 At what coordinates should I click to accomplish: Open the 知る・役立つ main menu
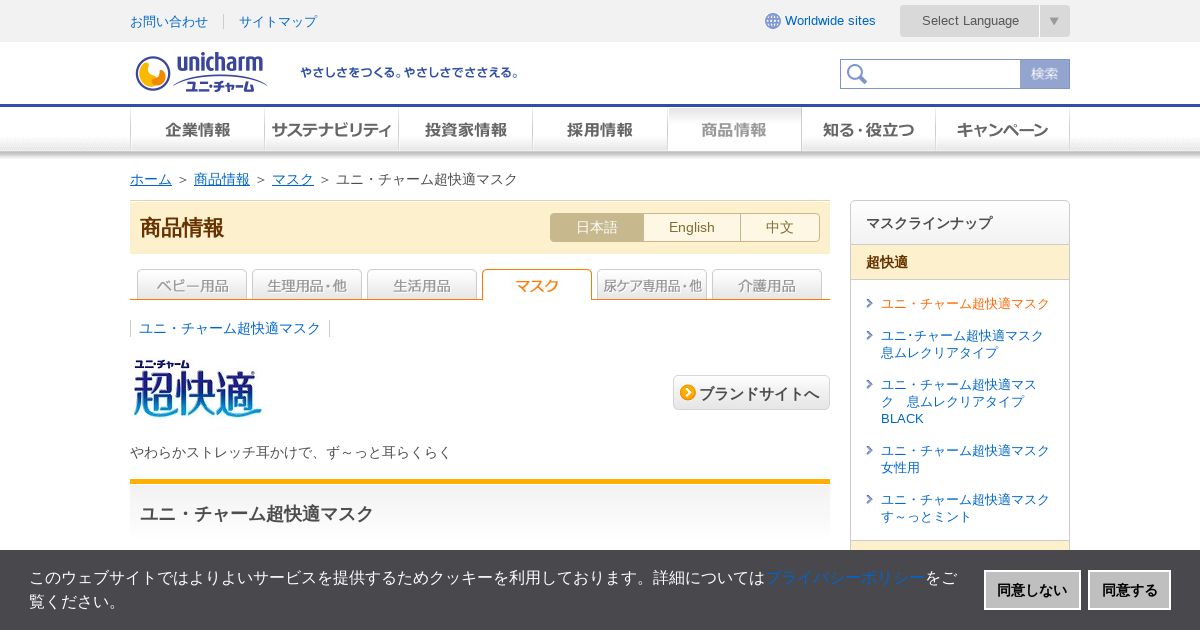tap(868, 130)
